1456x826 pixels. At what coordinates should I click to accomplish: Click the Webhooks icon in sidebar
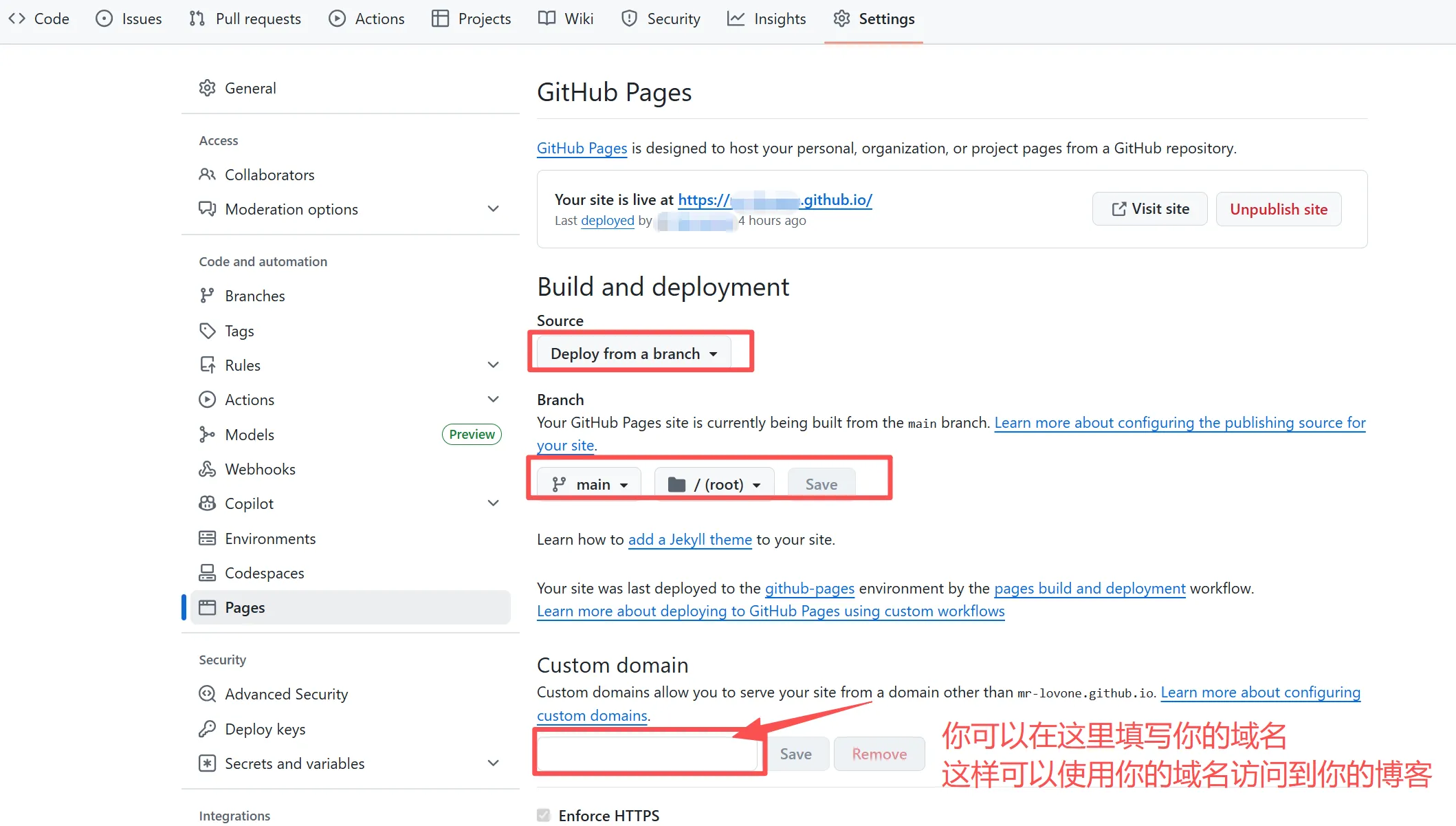207,469
